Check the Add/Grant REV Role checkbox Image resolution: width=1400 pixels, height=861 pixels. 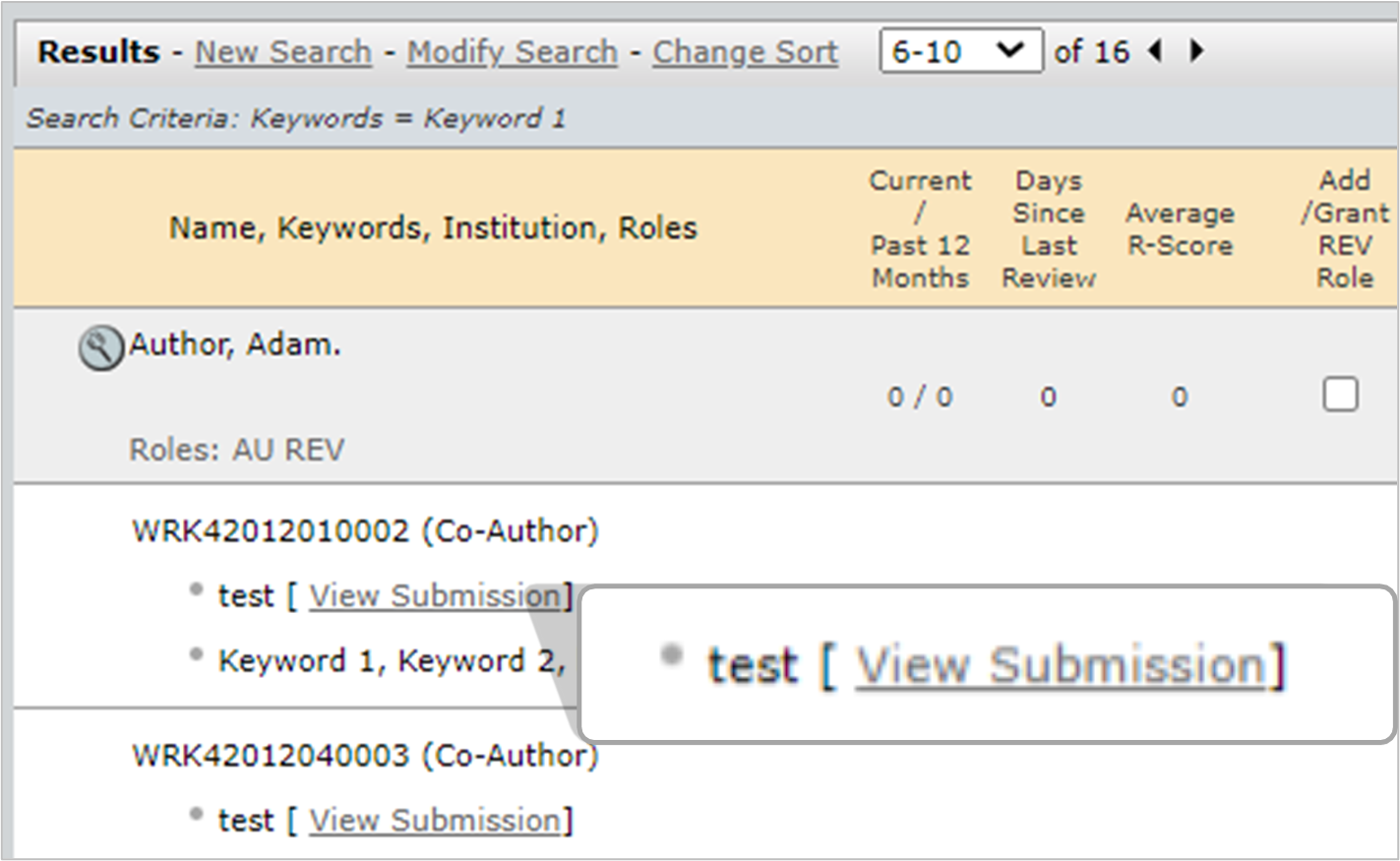[x=1340, y=395]
